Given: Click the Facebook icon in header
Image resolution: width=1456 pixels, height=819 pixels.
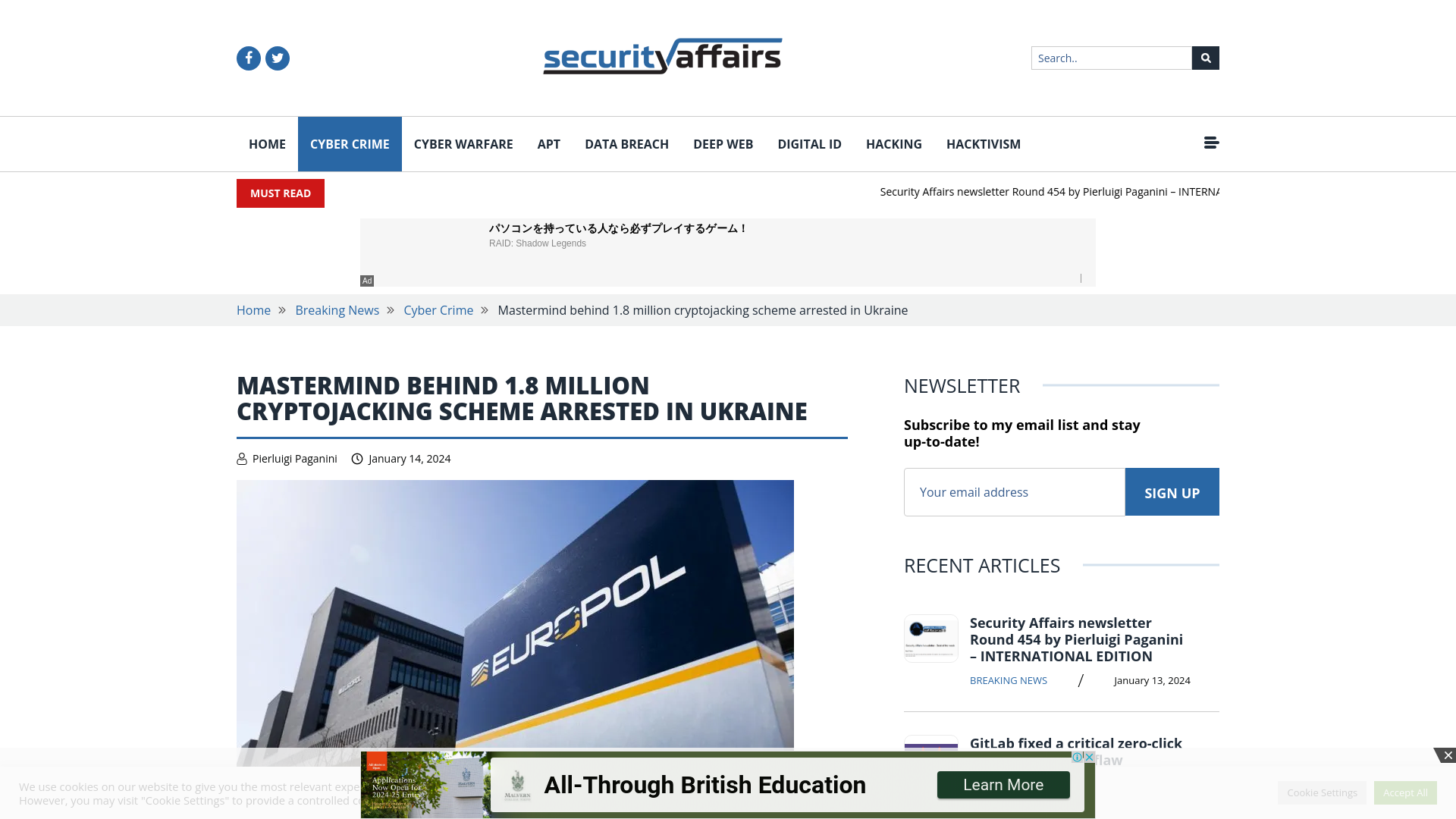Looking at the screenshot, I should point(248,58).
